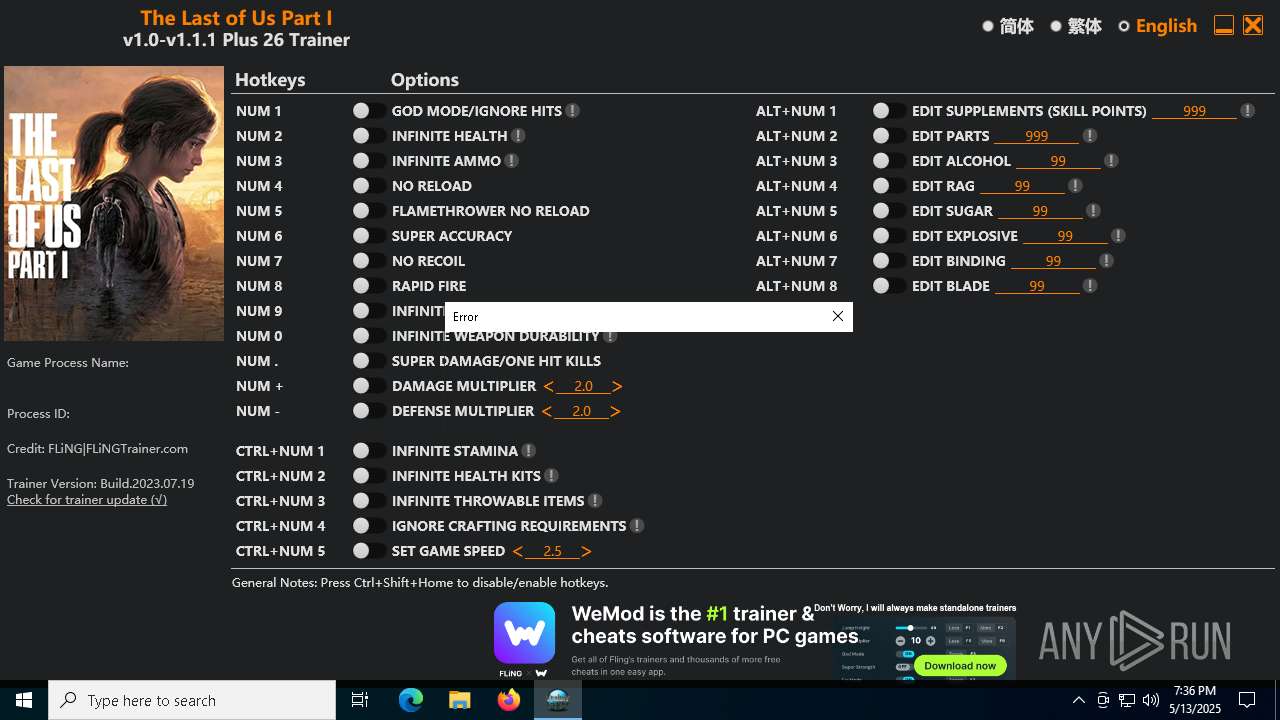The image size is (1280, 720).
Task: Open File Explorer from the taskbar
Action: pyautogui.click(x=460, y=700)
